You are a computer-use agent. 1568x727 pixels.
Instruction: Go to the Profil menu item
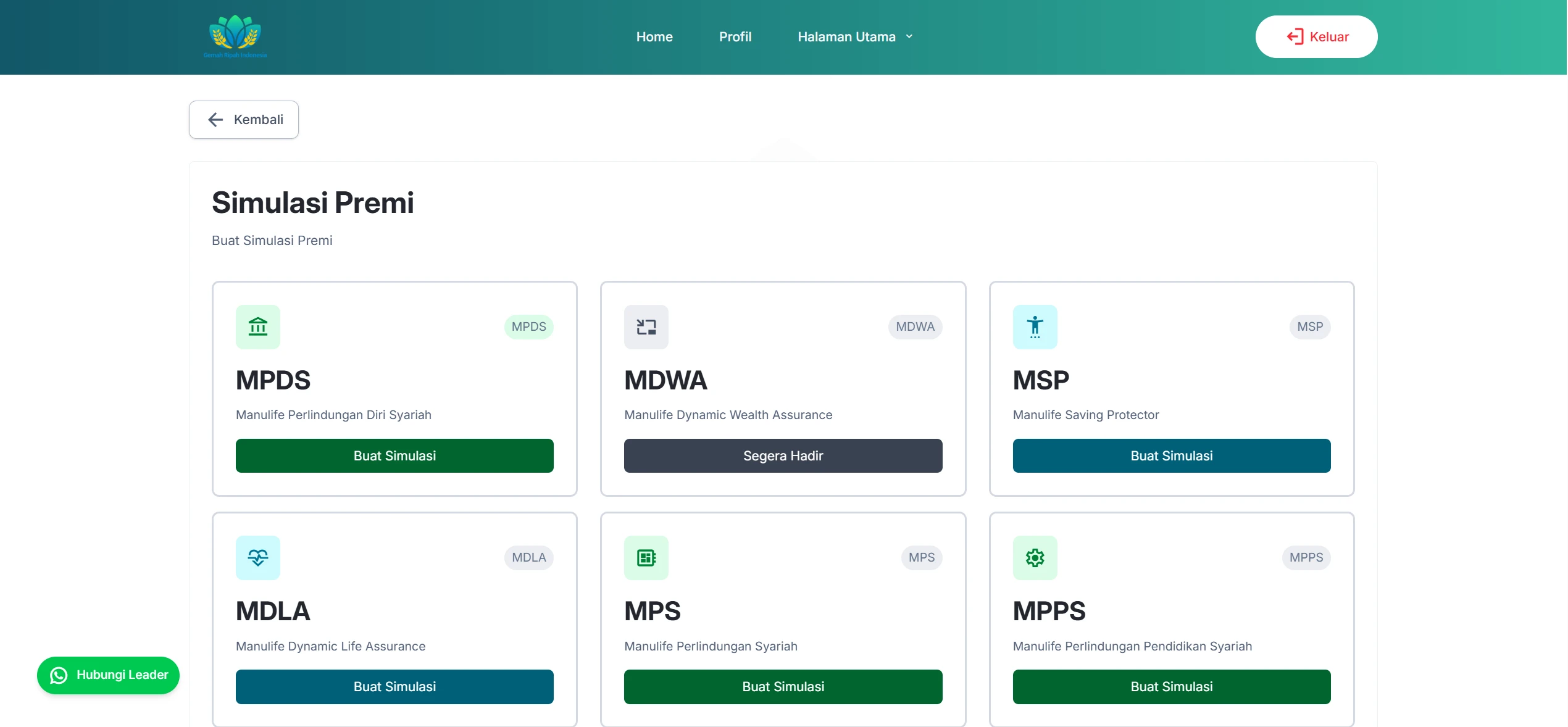735,37
